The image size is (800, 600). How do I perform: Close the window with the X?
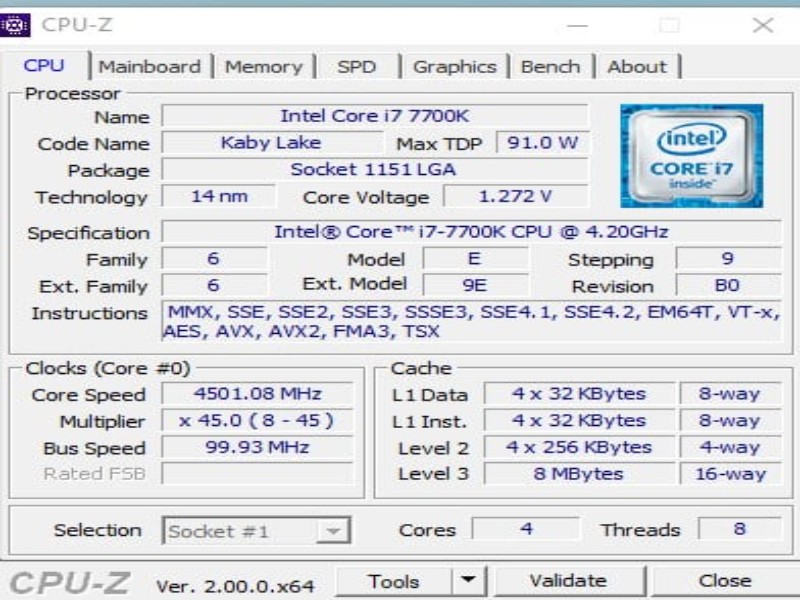pyautogui.click(x=763, y=25)
